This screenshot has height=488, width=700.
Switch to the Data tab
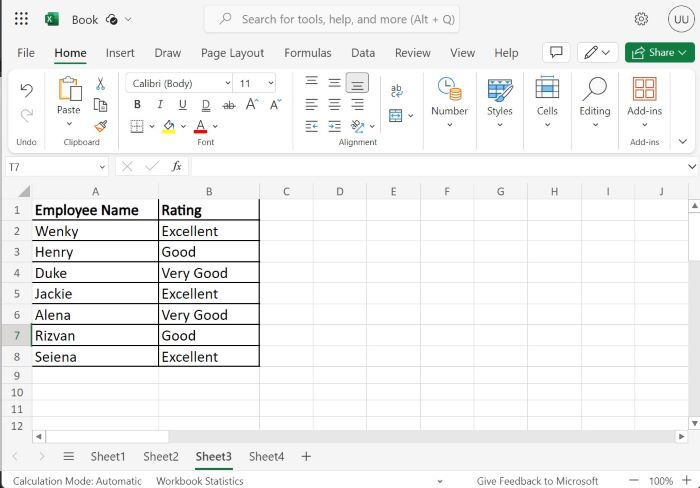363,53
